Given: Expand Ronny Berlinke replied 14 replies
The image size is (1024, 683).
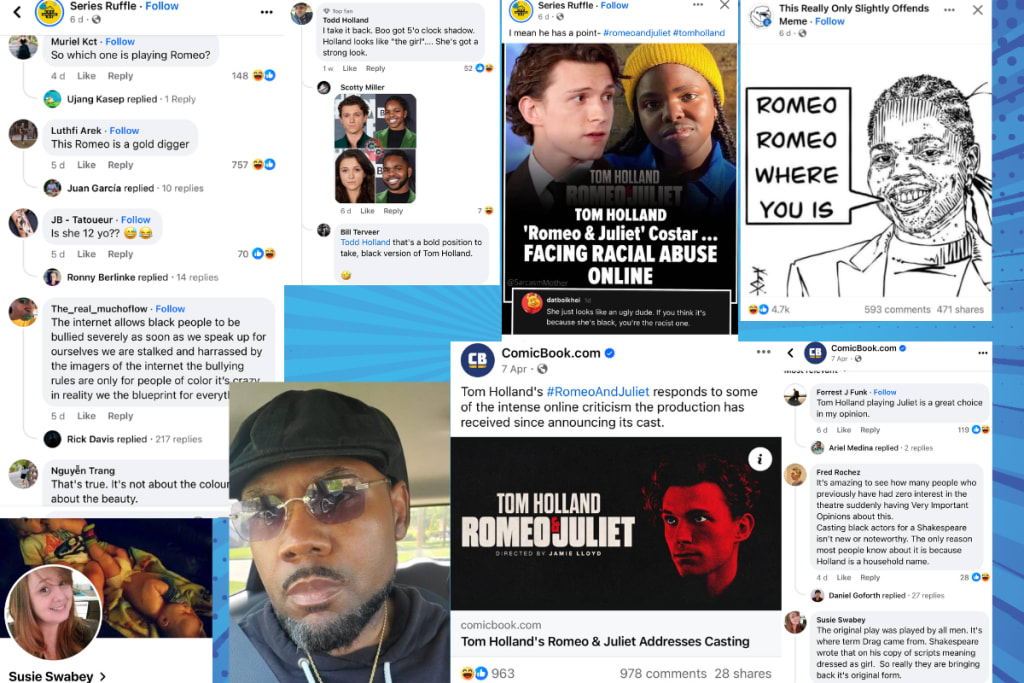Looking at the screenshot, I should pos(142,277).
